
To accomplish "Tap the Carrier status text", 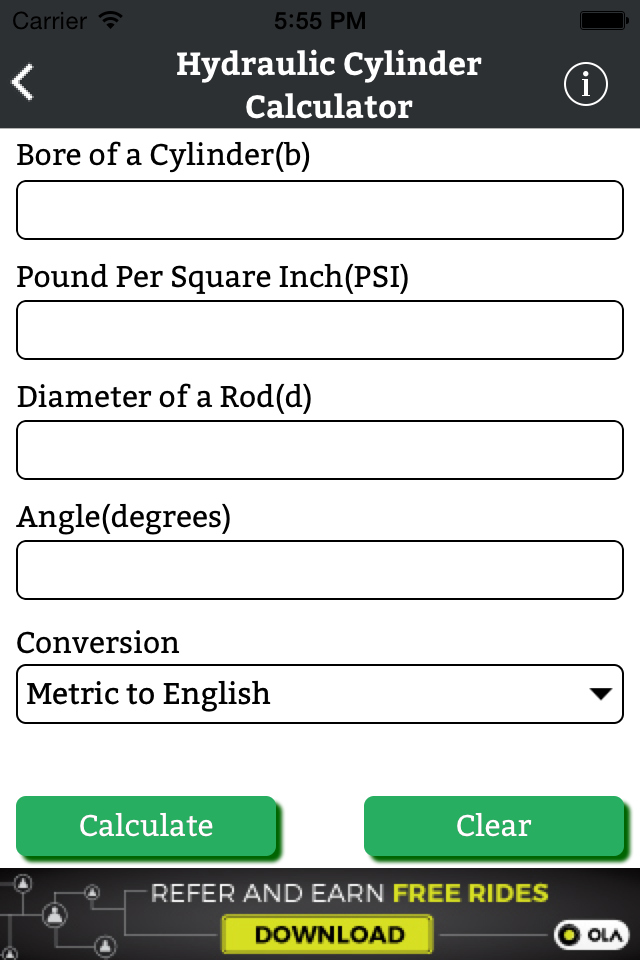I will tap(50, 21).
